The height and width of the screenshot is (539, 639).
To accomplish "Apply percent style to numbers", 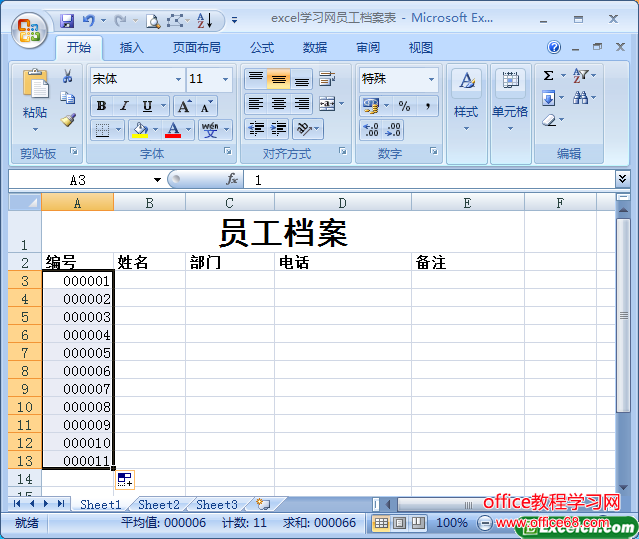I will (404, 106).
